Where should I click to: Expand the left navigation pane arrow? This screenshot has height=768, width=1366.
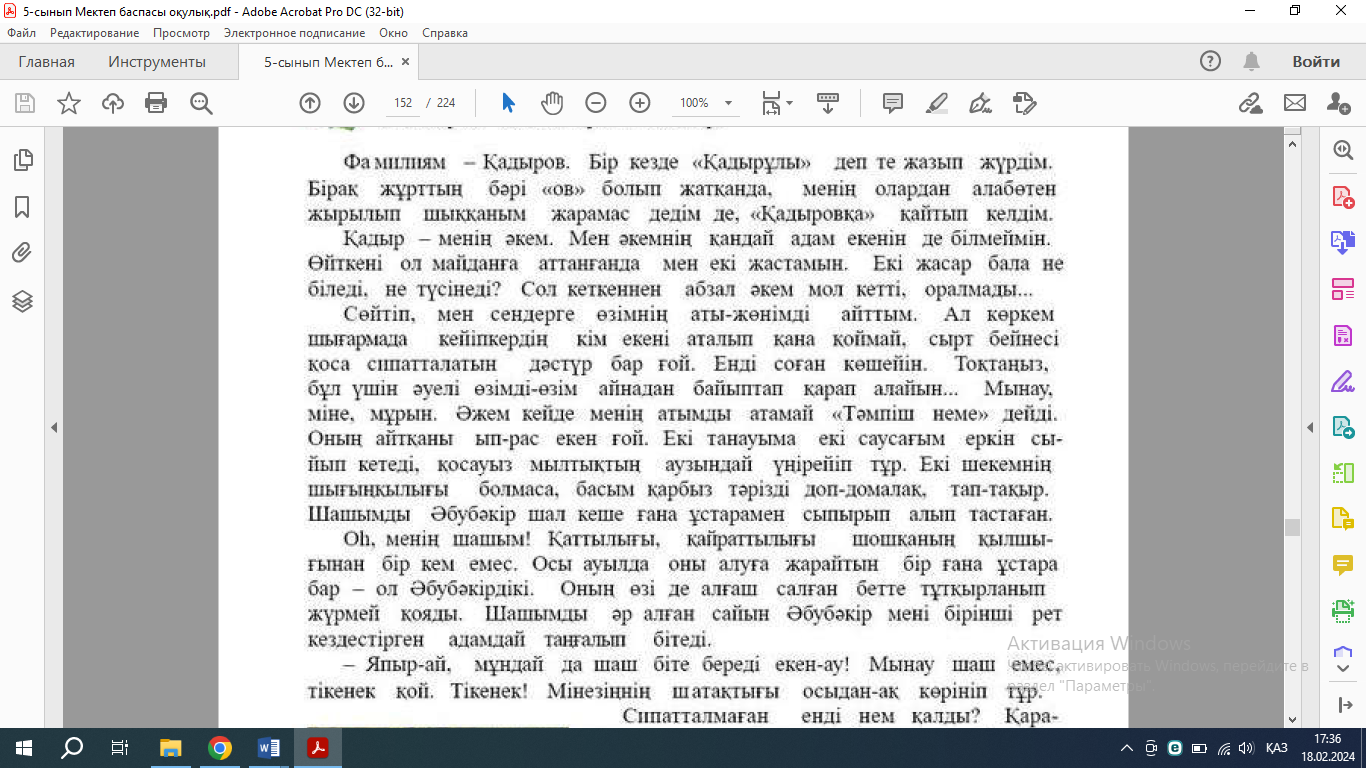click(54, 428)
